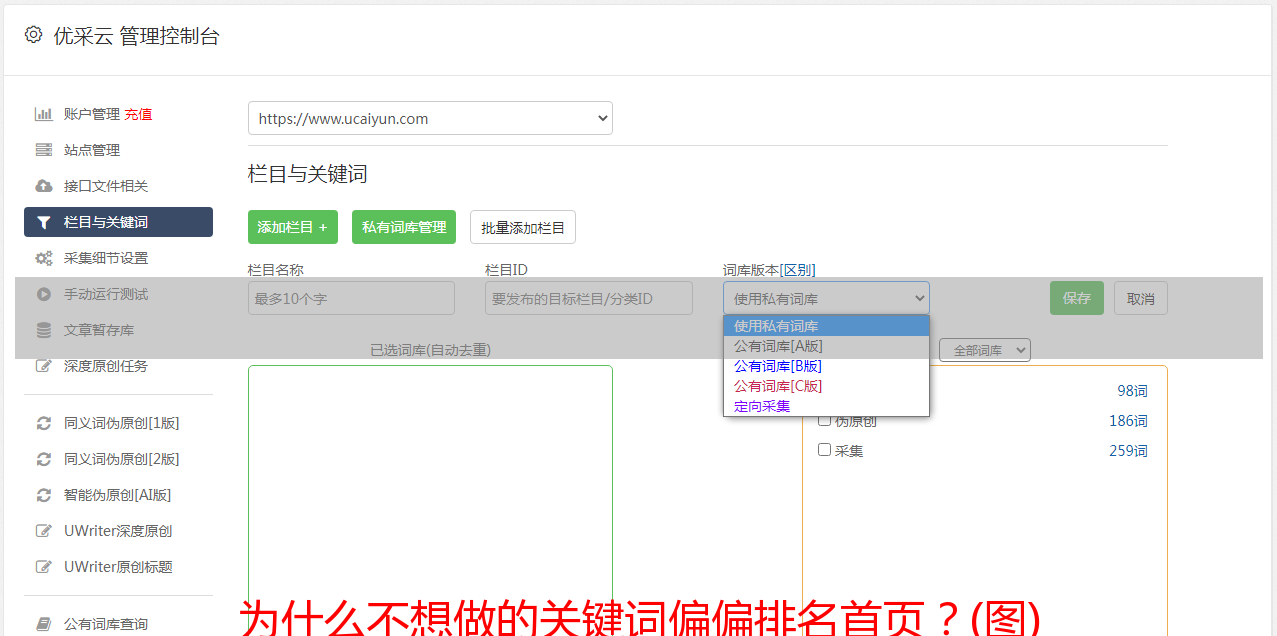Check the 伪原创 checkbox
Screen dimensions: 1277x636
pyautogui.click(x=825, y=420)
